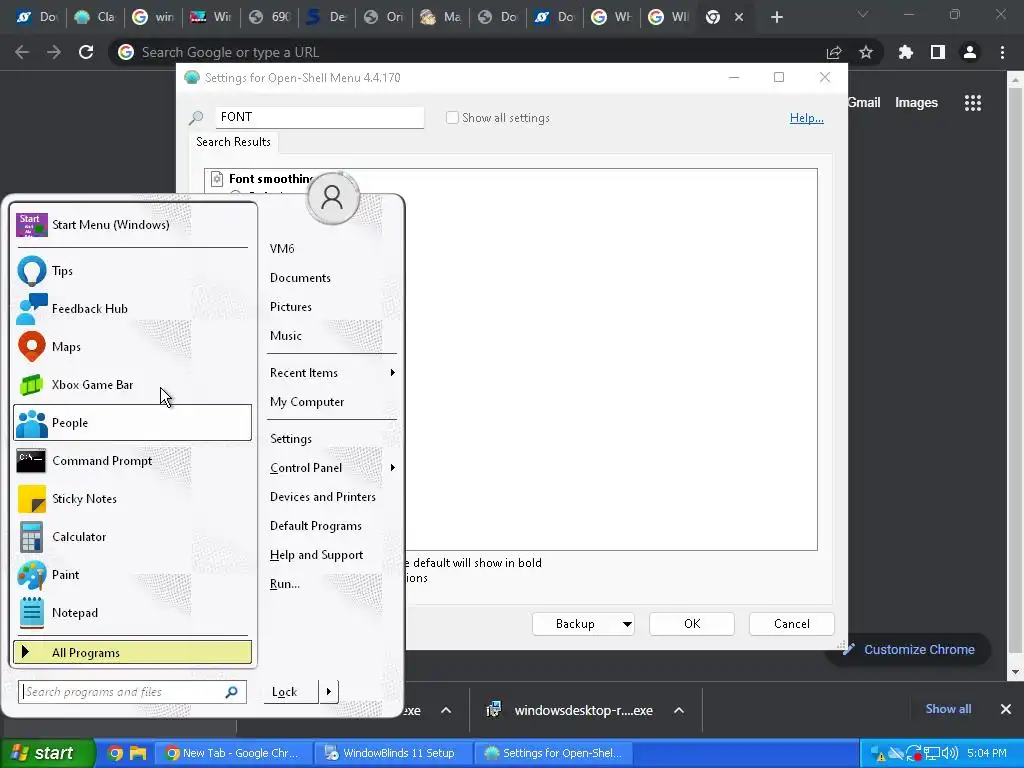Launch Feedback Hub app
This screenshot has height=768, width=1024.
132,308
